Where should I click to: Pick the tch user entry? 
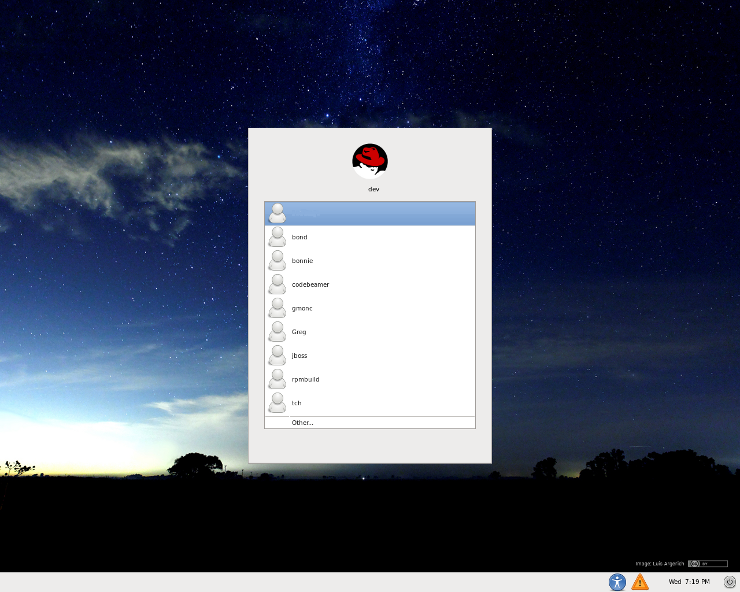click(x=296, y=403)
